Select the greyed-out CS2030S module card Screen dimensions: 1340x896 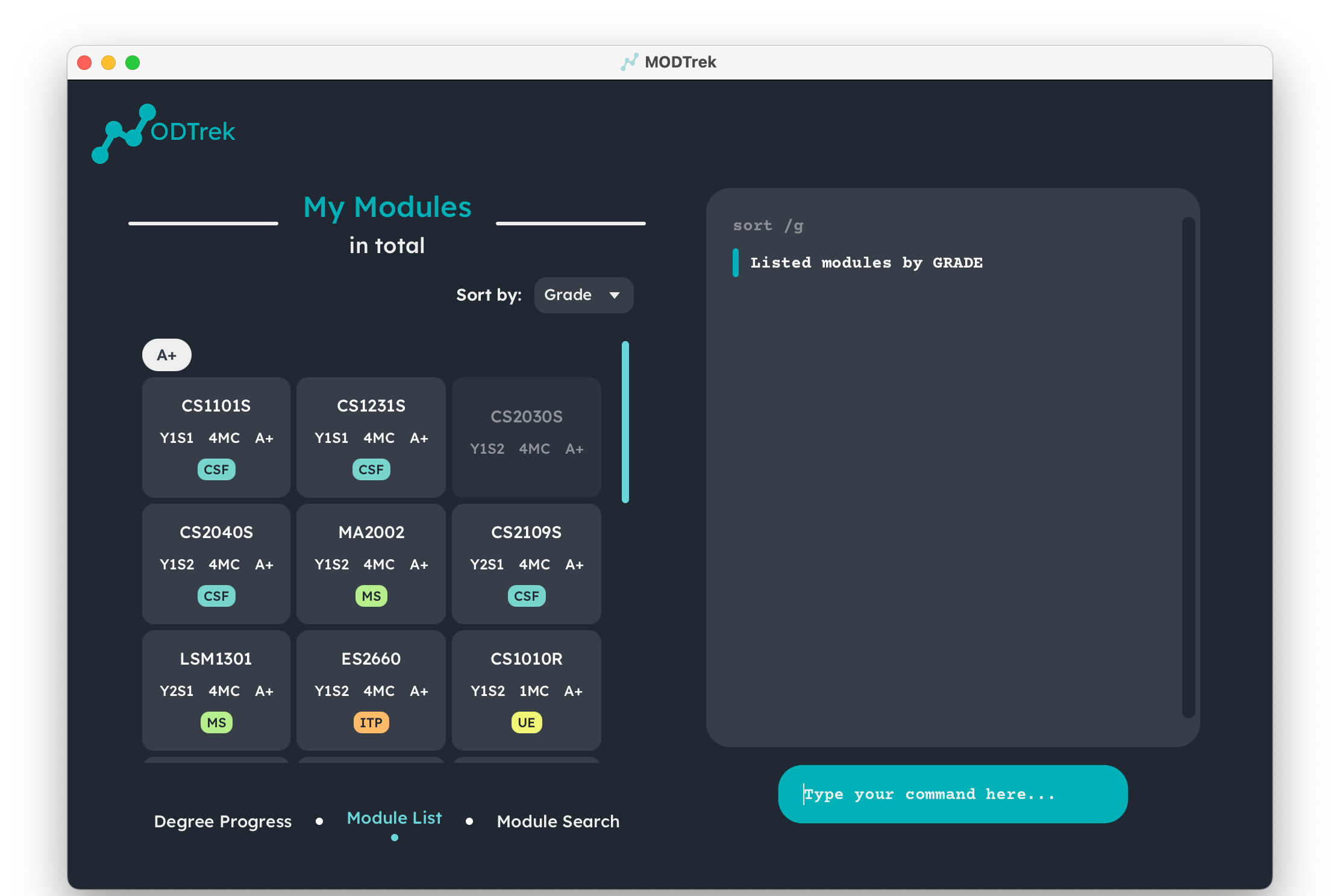click(527, 437)
